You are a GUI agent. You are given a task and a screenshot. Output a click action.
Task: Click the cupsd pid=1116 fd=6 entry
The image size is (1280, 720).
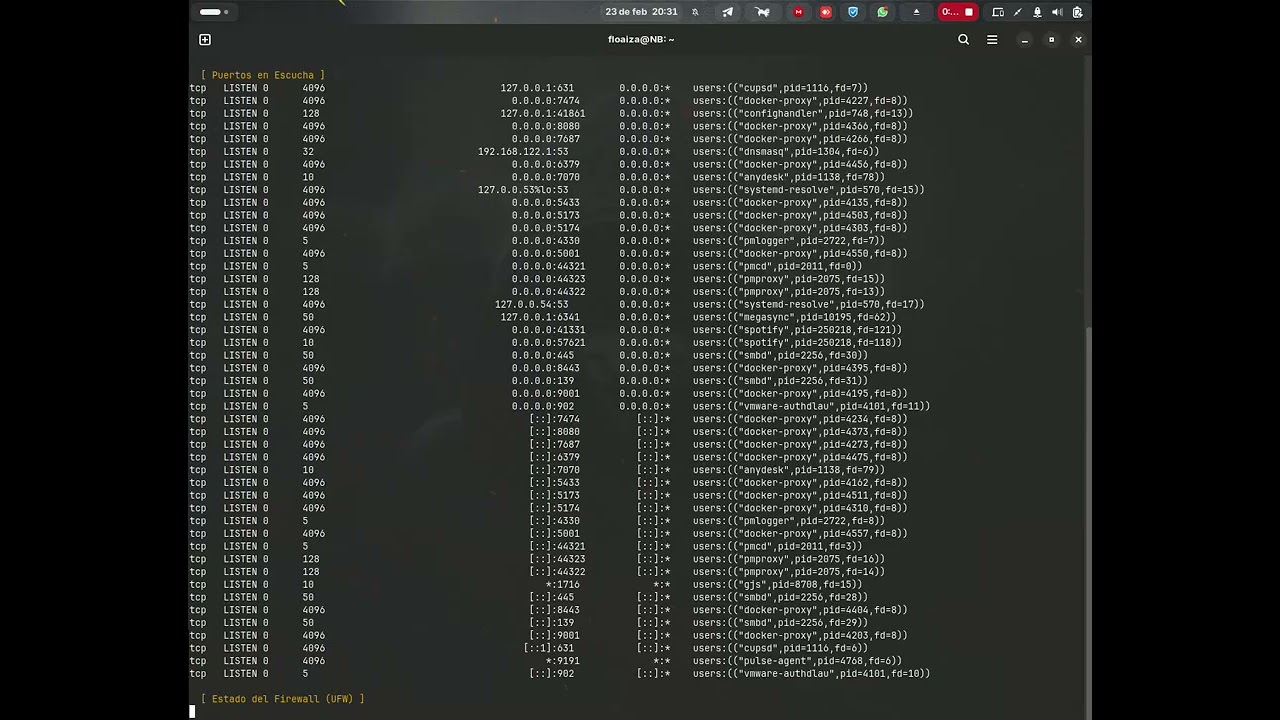(x=781, y=648)
